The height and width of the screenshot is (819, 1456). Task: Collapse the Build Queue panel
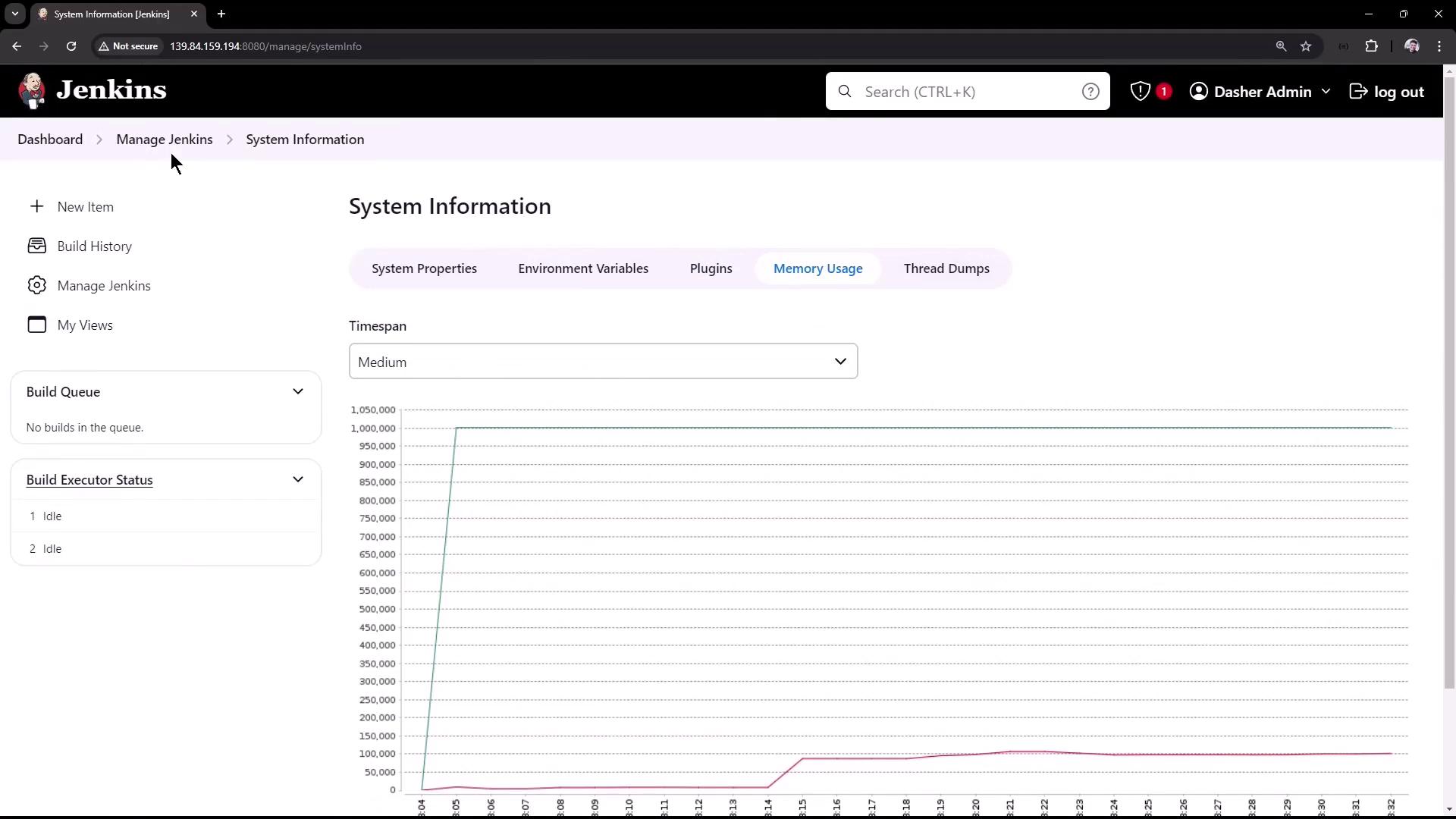click(x=297, y=392)
